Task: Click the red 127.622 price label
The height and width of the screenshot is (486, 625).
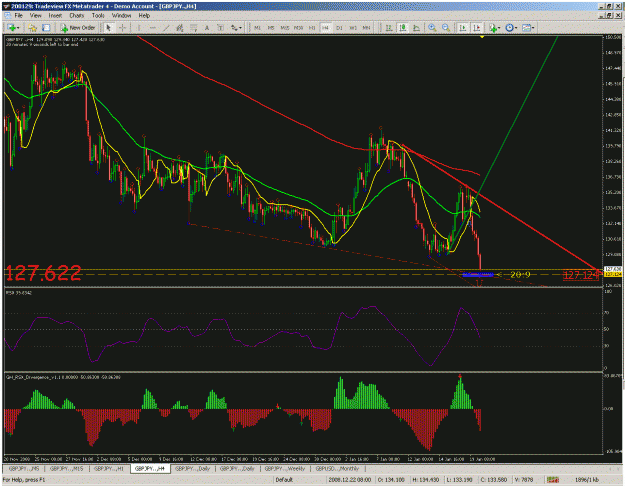Action: pyautogui.click(x=43, y=273)
